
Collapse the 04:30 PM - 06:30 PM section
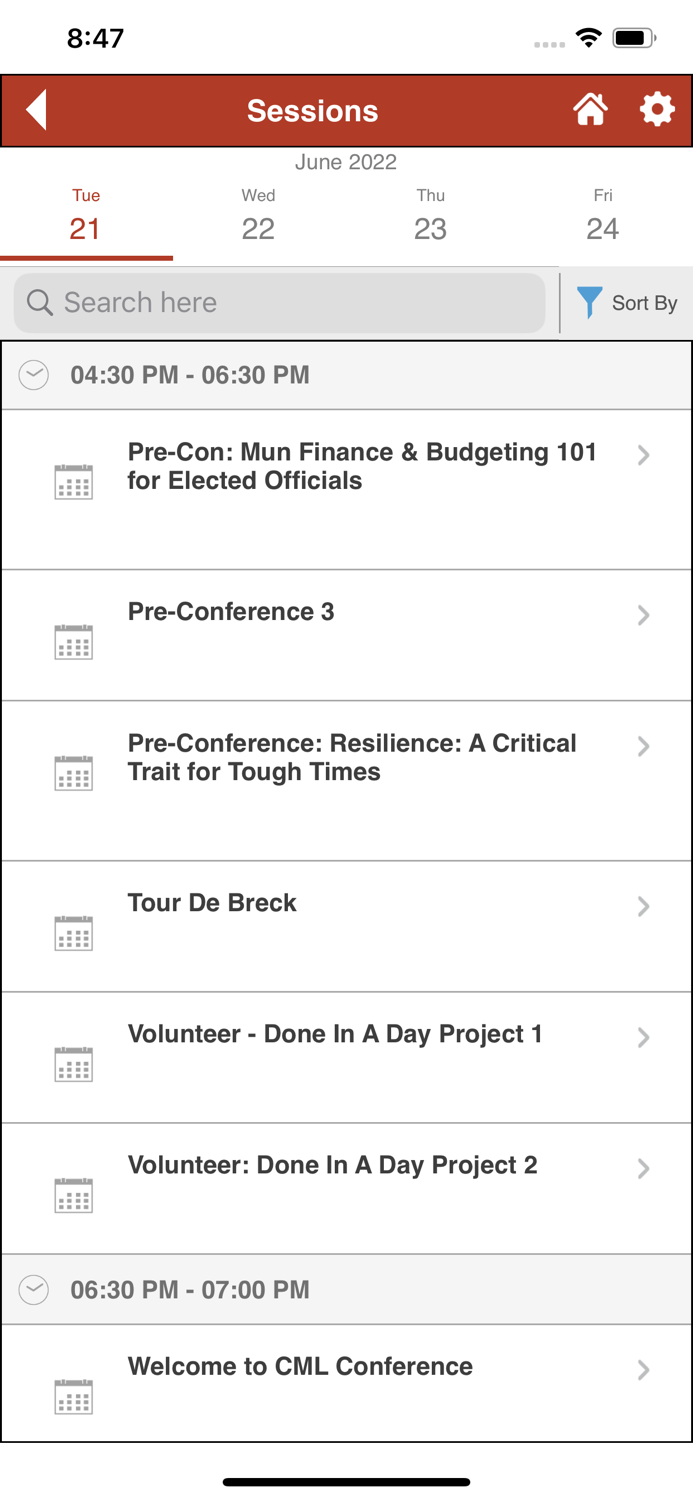tap(33, 375)
